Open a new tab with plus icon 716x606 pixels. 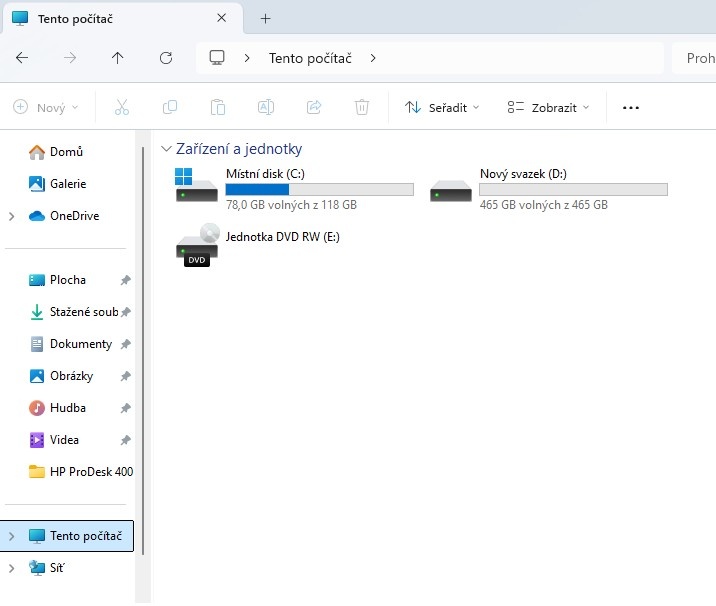265,19
